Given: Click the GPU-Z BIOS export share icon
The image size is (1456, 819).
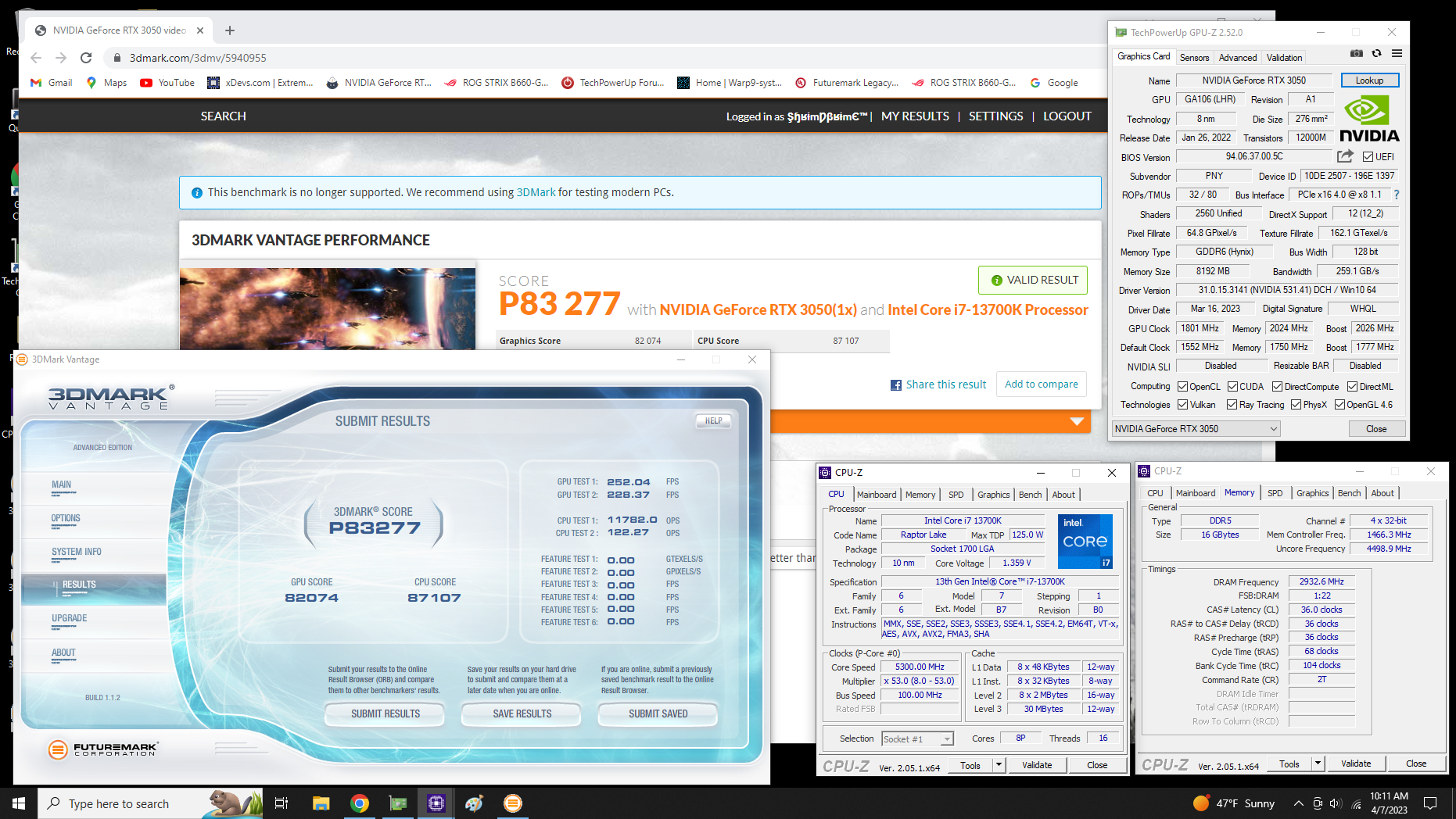Looking at the screenshot, I should coord(1345,156).
